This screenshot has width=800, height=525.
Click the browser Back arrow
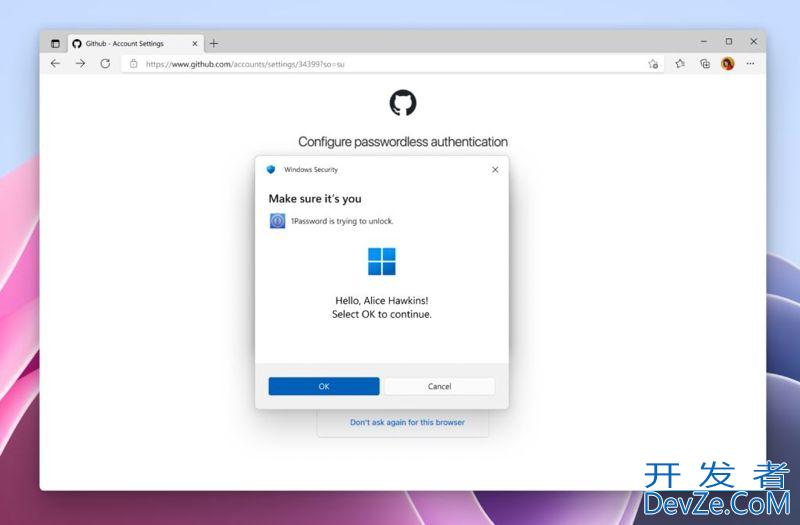coord(55,64)
